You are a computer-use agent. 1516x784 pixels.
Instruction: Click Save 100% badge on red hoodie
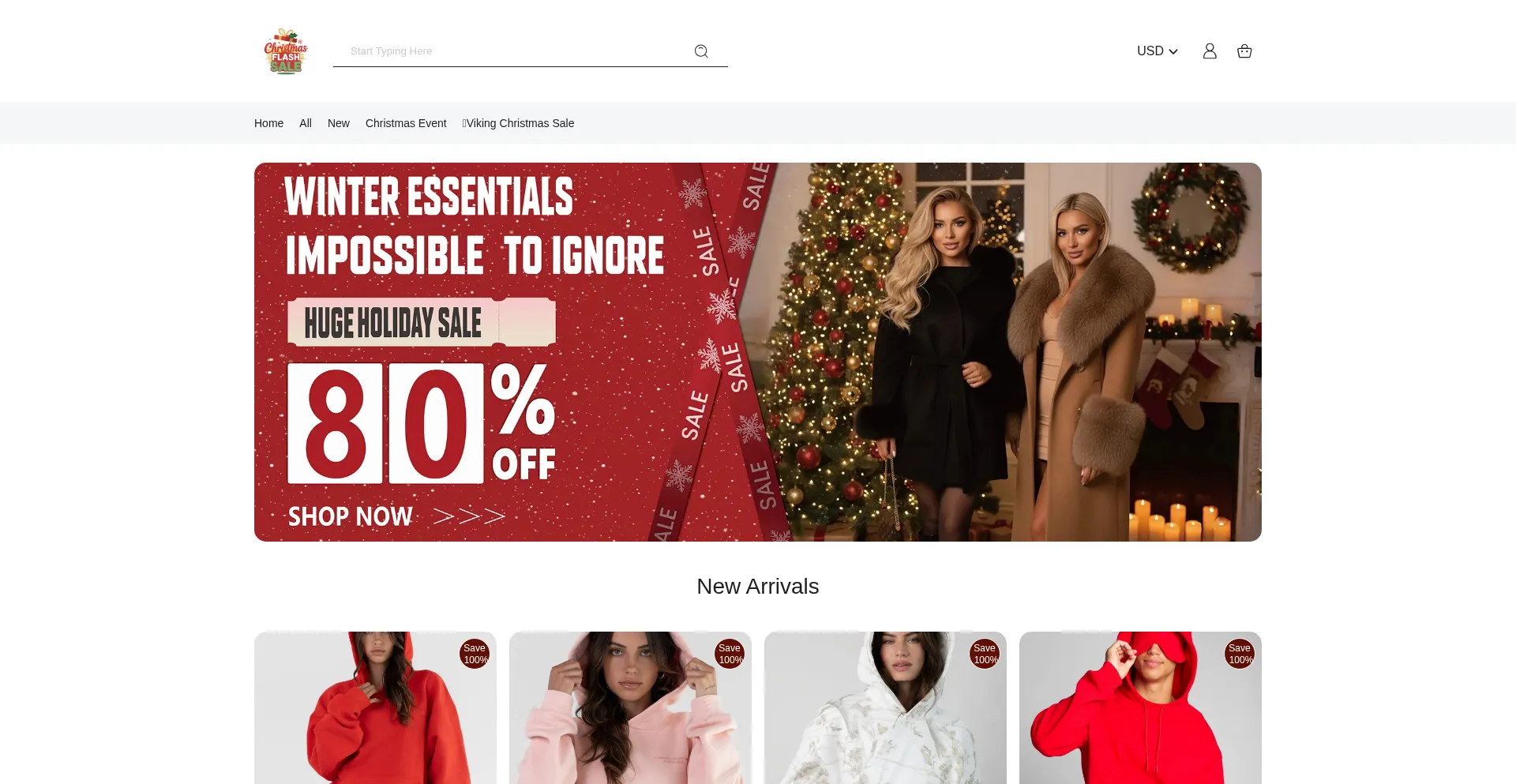point(475,654)
